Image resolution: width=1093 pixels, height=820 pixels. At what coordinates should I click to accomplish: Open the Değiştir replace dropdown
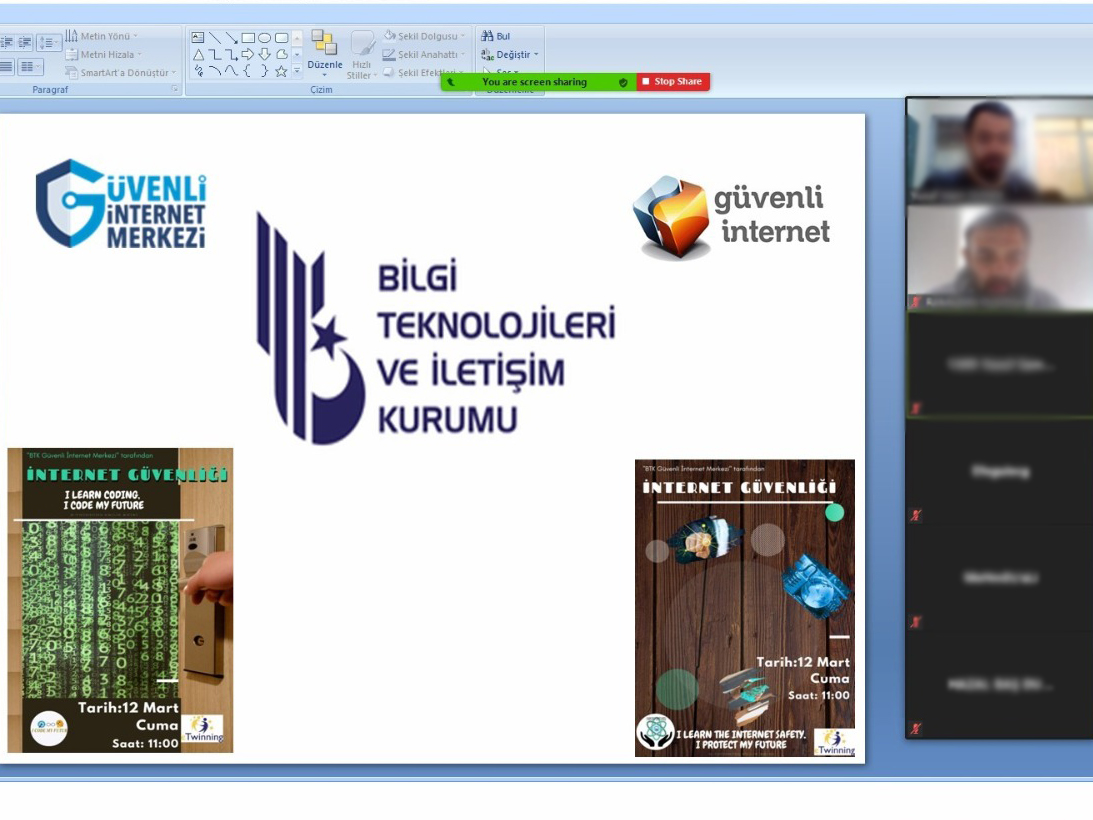pyautogui.click(x=510, y=54)
